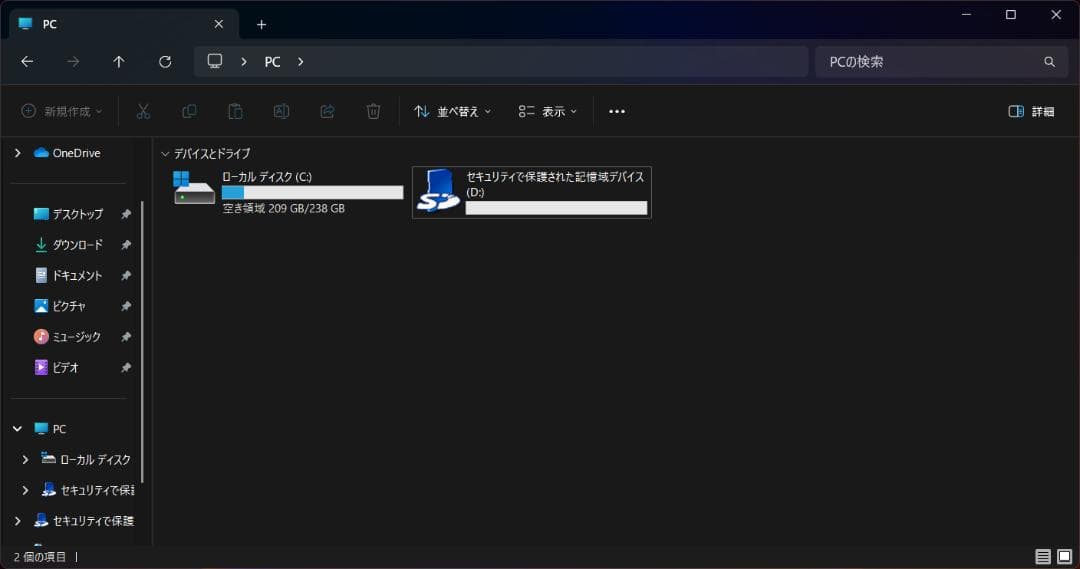1080x569 pixels.
Task: Switch to large icons view in status bar
Action: point(1065,557)
